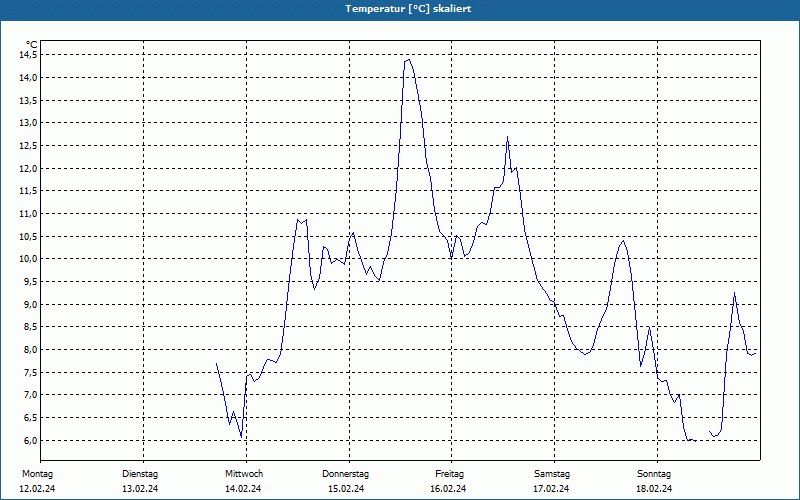
Task: Select the 9,0 axis value
Action: [30, 304]
